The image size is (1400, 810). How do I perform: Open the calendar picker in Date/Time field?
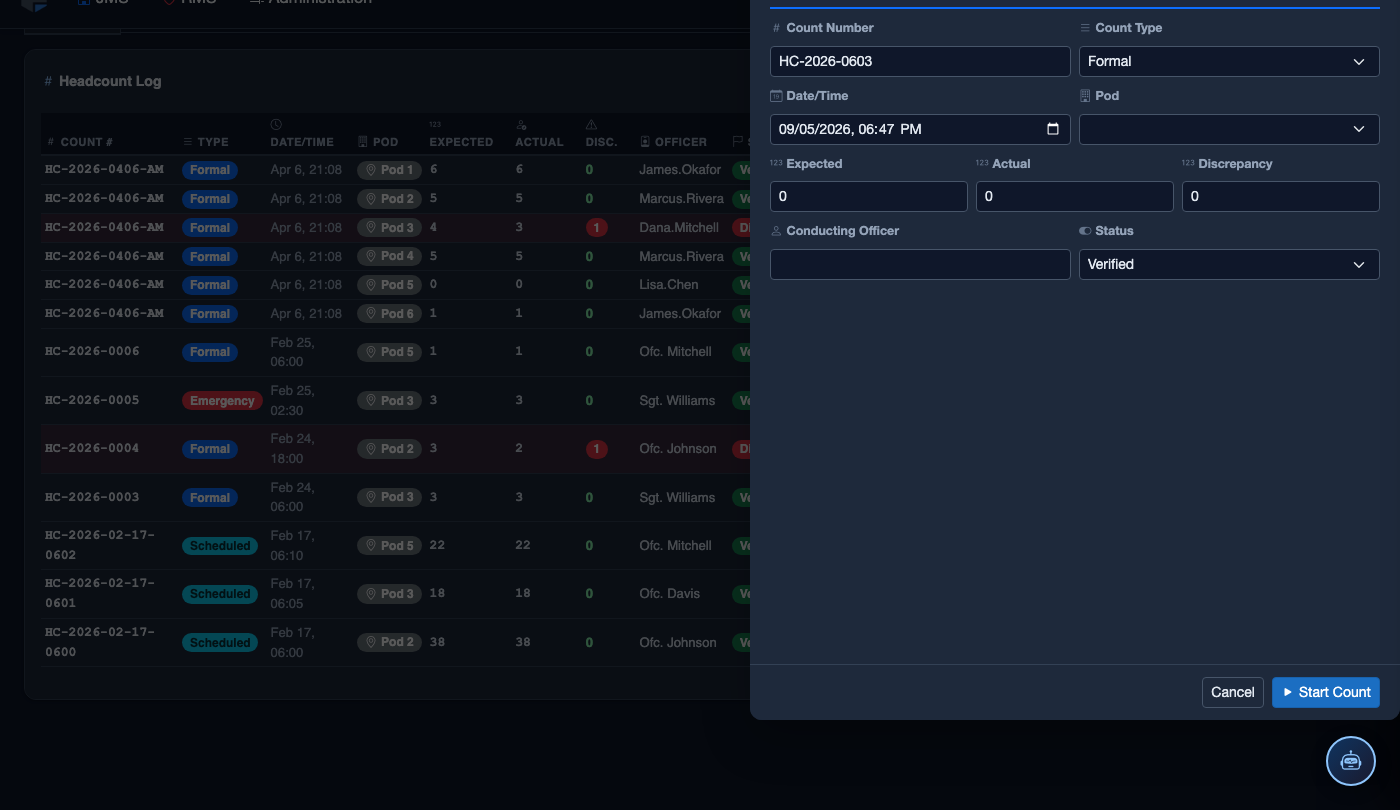point(1052,129)
